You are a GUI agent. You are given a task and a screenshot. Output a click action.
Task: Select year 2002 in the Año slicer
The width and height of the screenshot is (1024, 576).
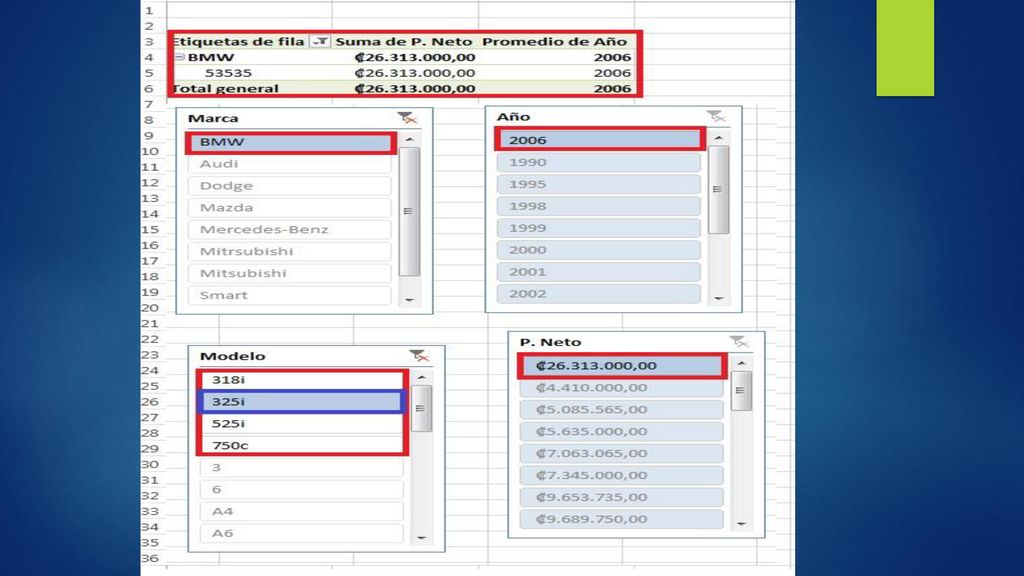[x=599, y=293]
